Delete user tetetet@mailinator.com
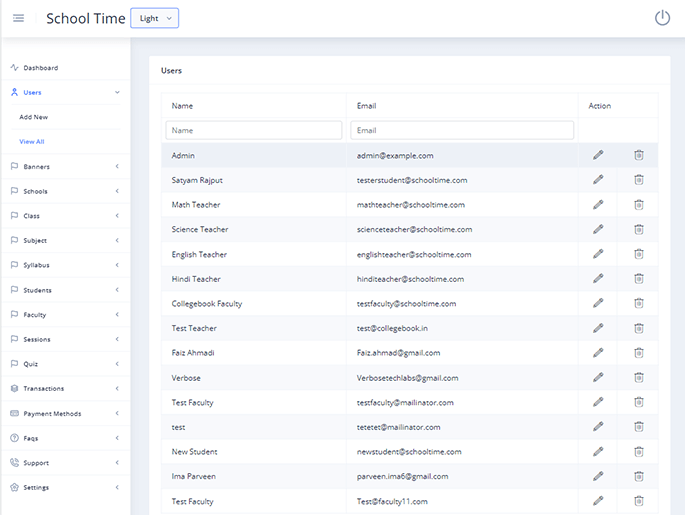685x515 pixels. [639, 426]
